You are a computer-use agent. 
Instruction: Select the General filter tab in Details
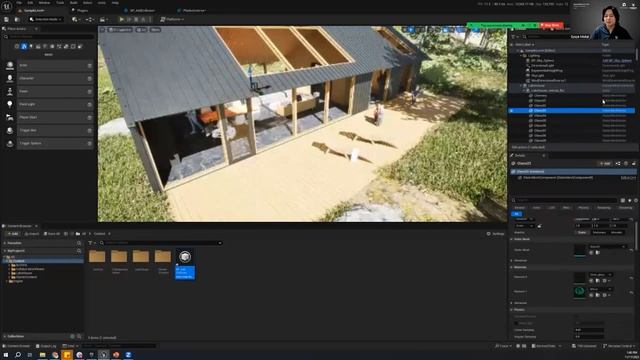pos(520,208)
